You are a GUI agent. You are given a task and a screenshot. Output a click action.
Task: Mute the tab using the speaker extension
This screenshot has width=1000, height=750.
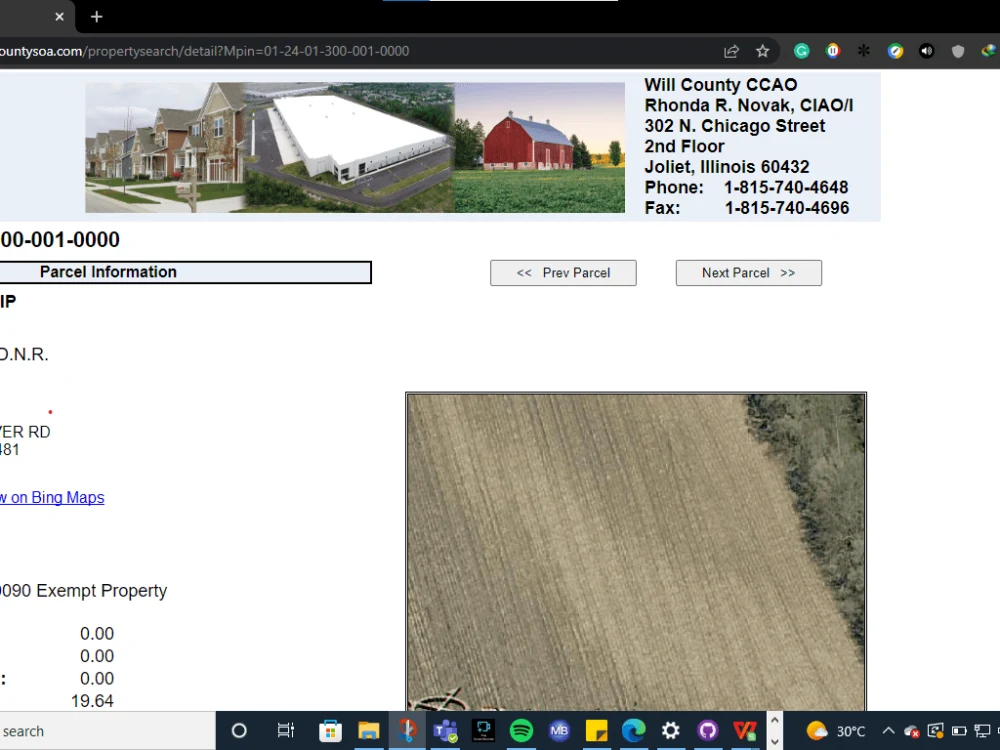click(x=927, y=50)
